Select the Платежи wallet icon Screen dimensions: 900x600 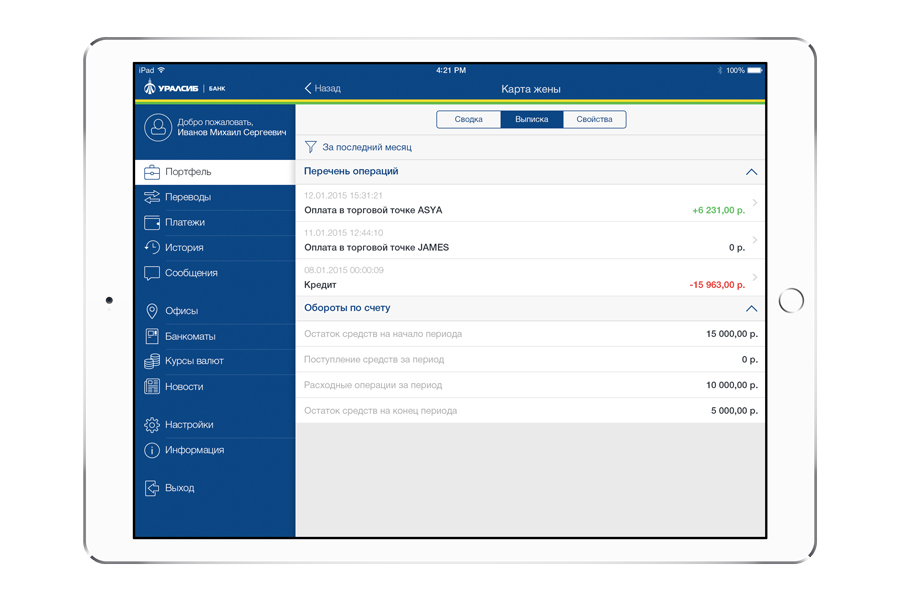point(152,222)
